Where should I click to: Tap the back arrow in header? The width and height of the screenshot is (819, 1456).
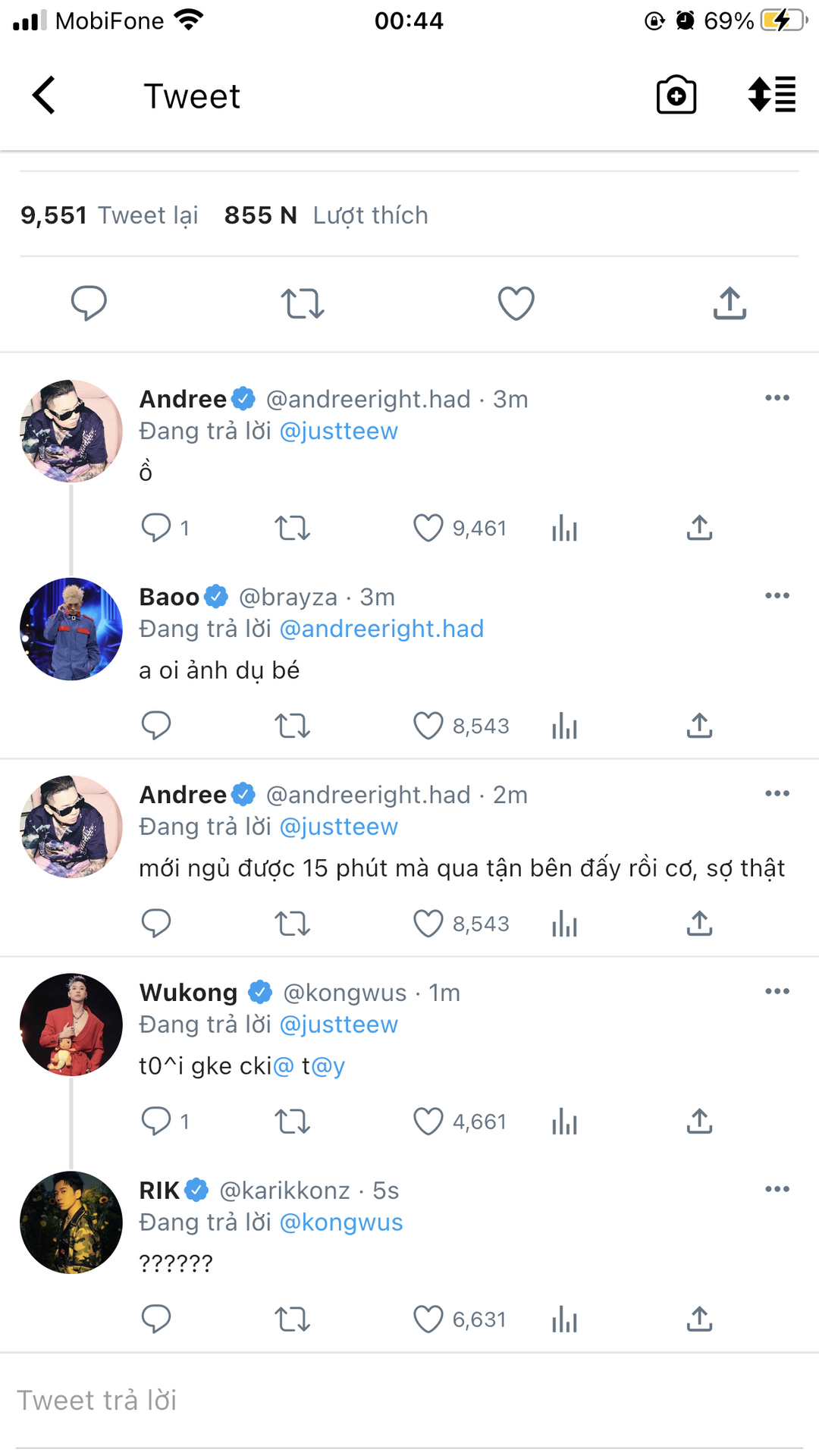[x=44, y=96]
